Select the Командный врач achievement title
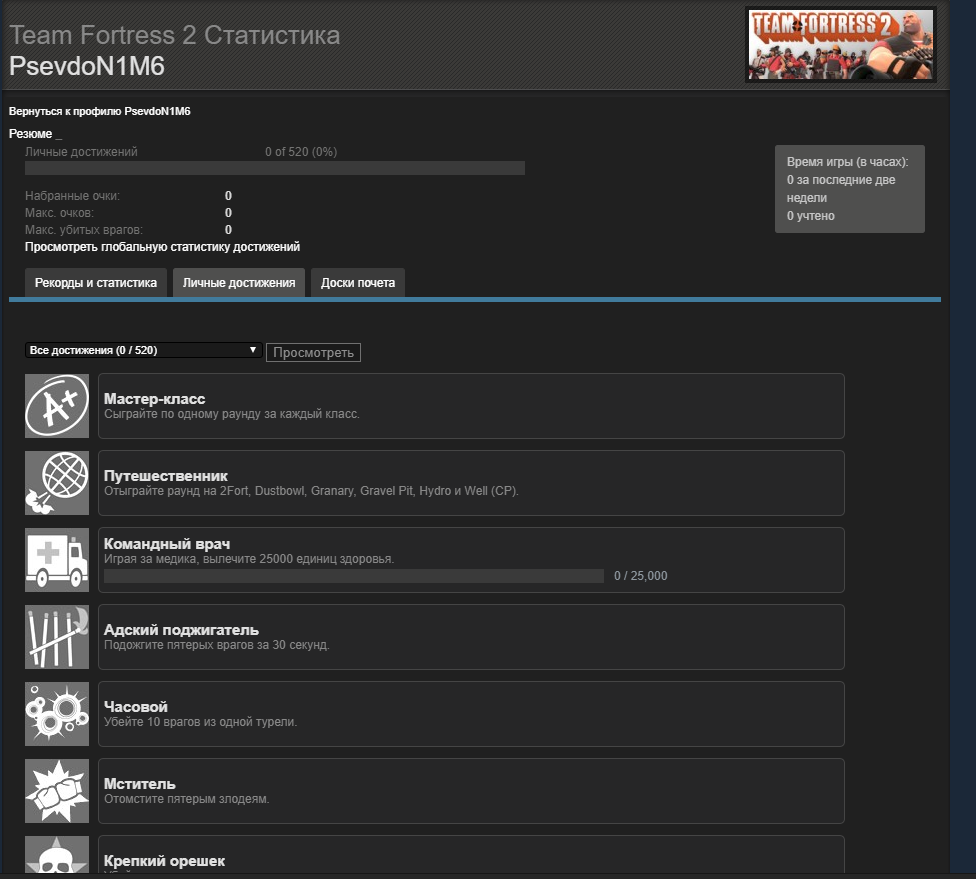Screen dimensions: 976x879 pos(167,544)
